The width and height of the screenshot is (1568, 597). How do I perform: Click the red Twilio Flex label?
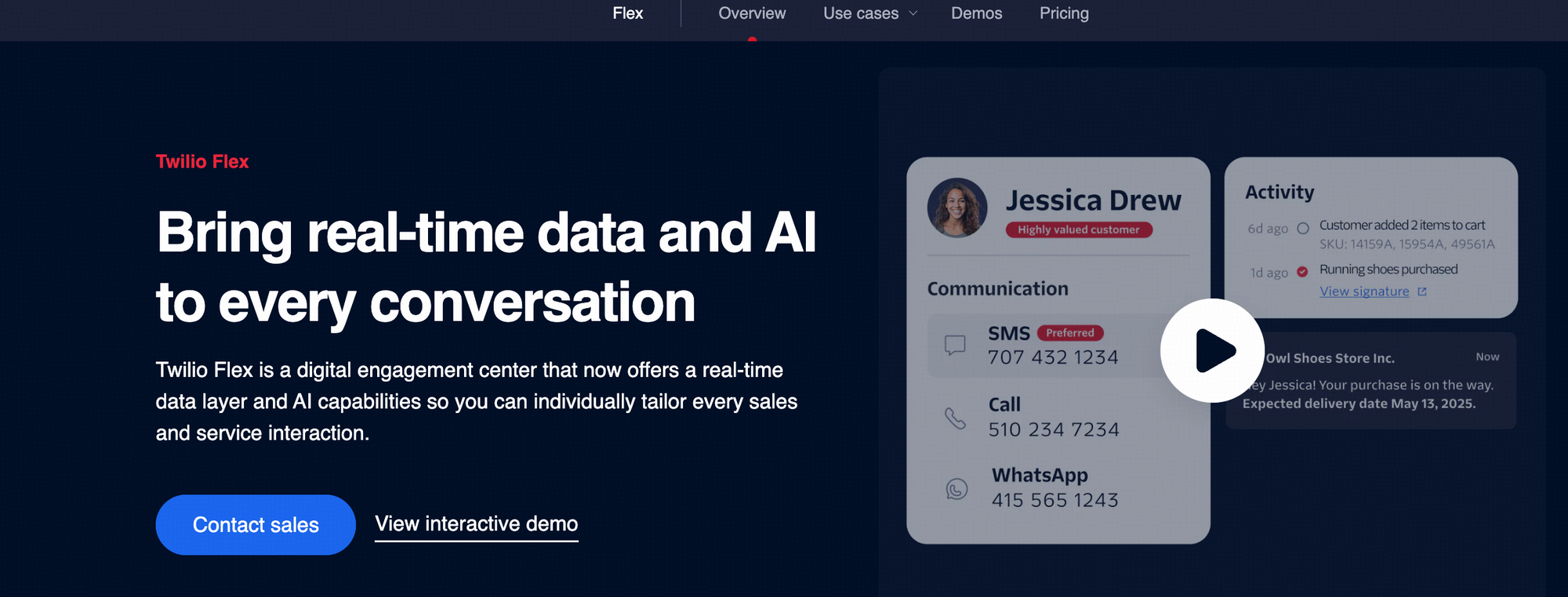(202, 161)
